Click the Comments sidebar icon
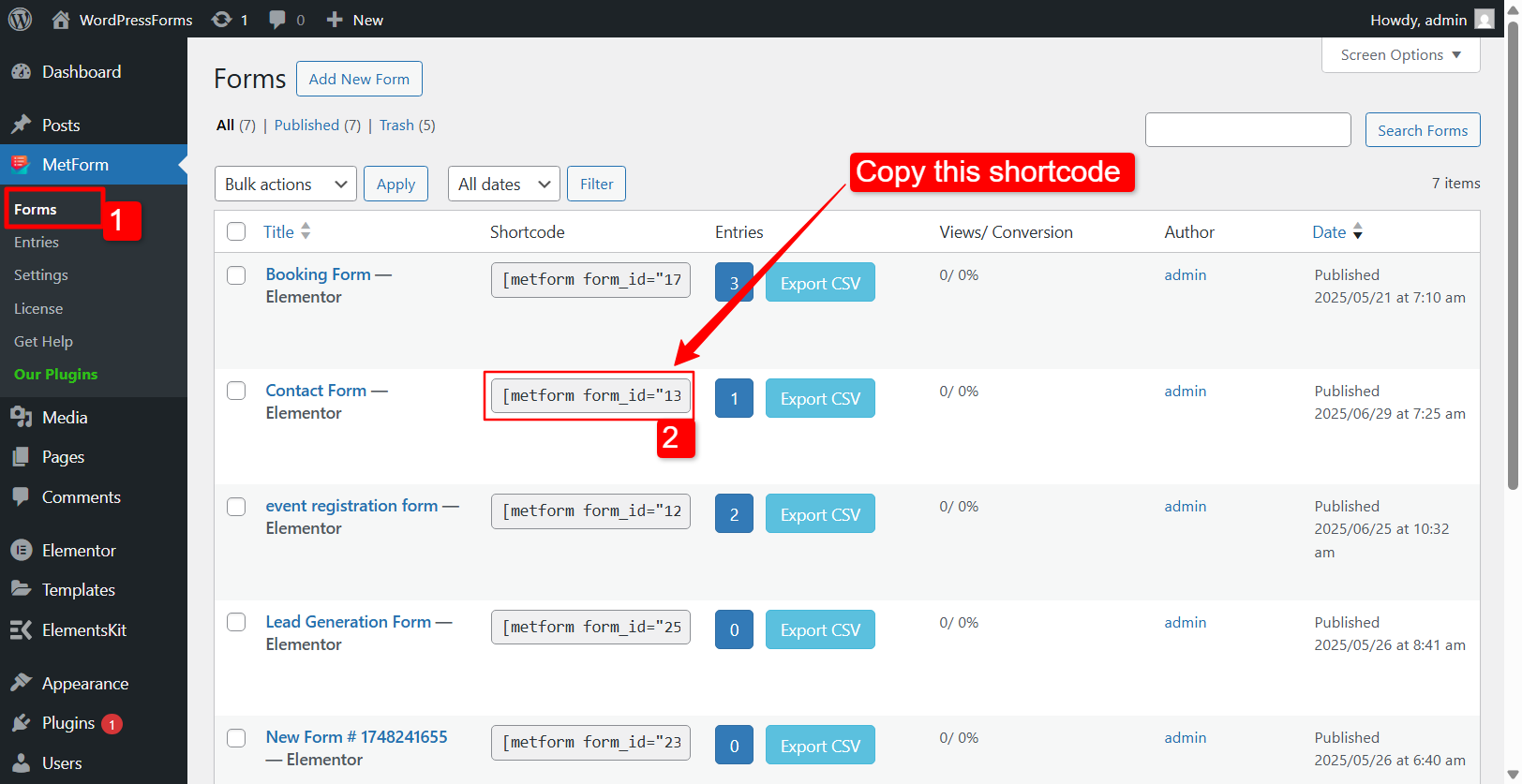Viewport: 1522px width, 784px height. 21,496
